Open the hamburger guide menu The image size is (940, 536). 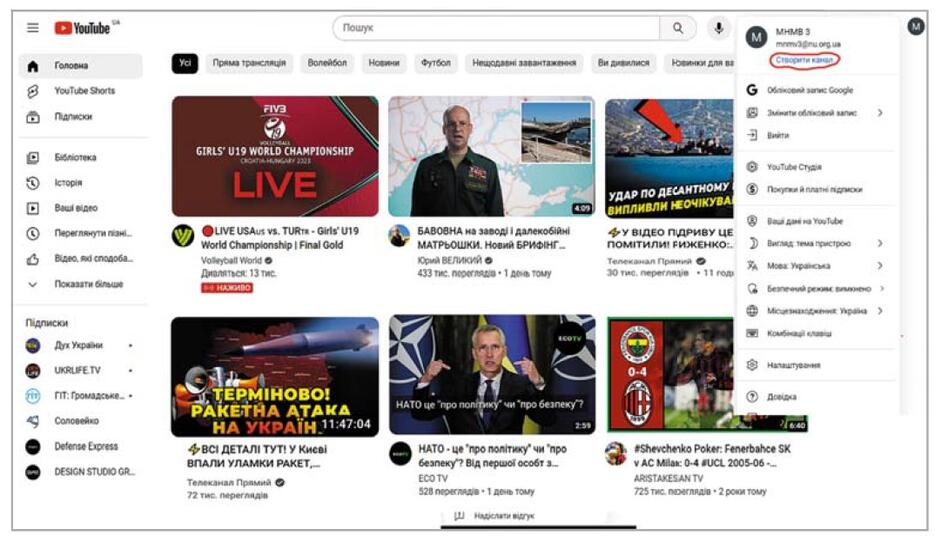[33, 28]
